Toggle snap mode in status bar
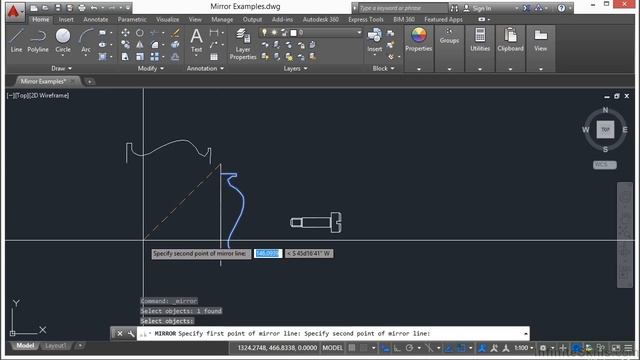The height and width of the screenshot is (360, 640). coord(363,348)
